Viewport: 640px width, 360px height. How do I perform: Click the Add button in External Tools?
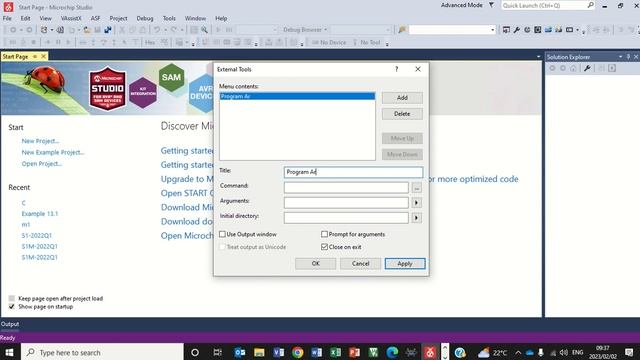pyautogui.click(x=402, y=98)
